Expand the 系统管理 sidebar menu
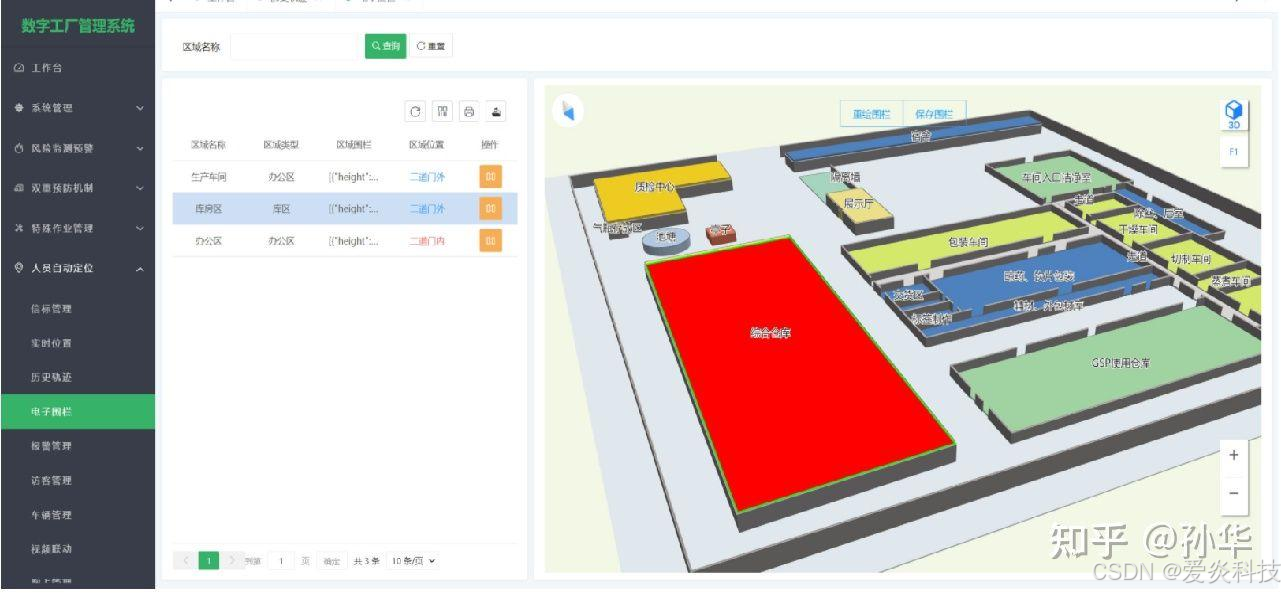 click(78, 108)
